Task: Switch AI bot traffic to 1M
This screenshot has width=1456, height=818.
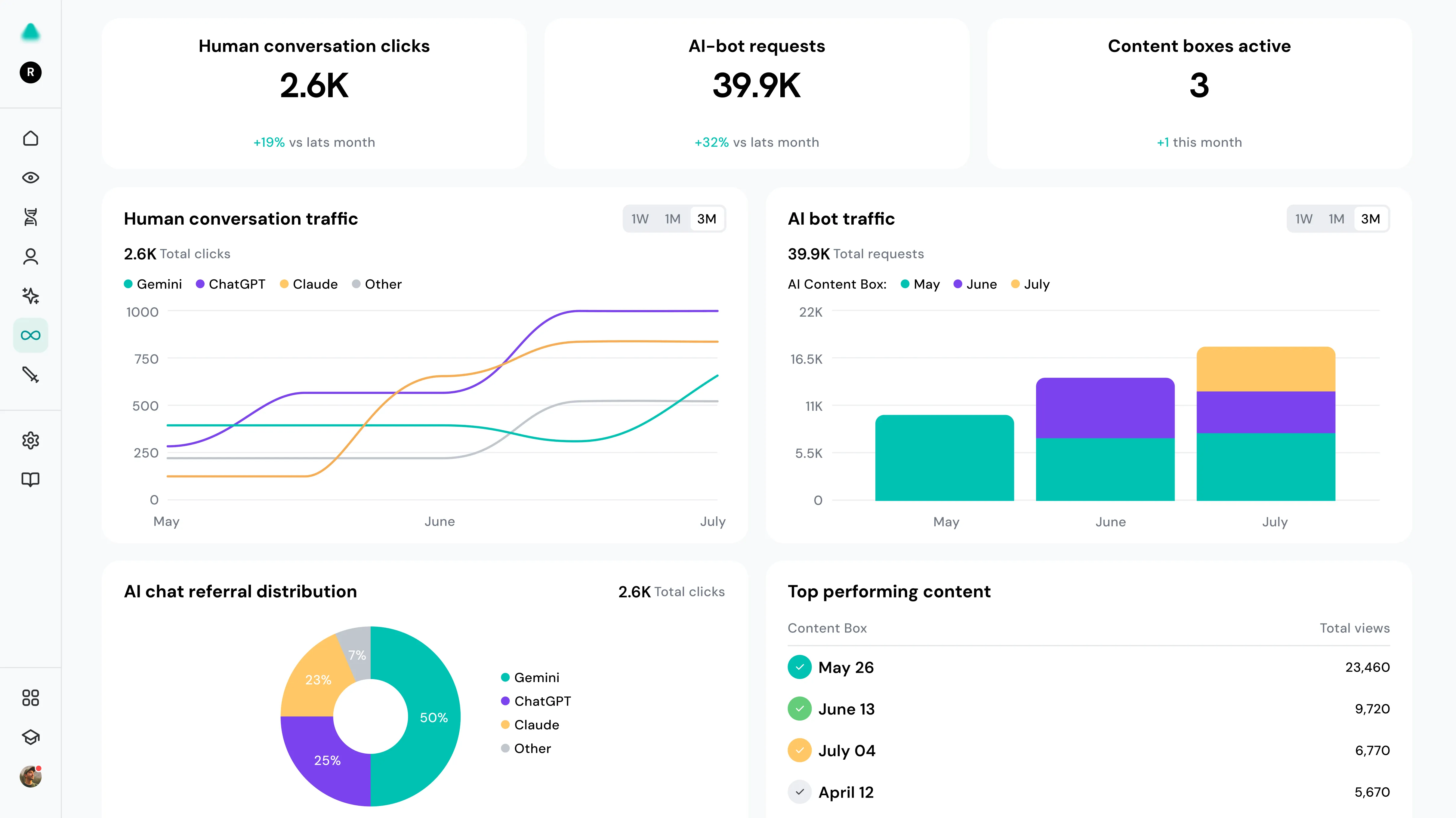Action: coord(1336,219)
